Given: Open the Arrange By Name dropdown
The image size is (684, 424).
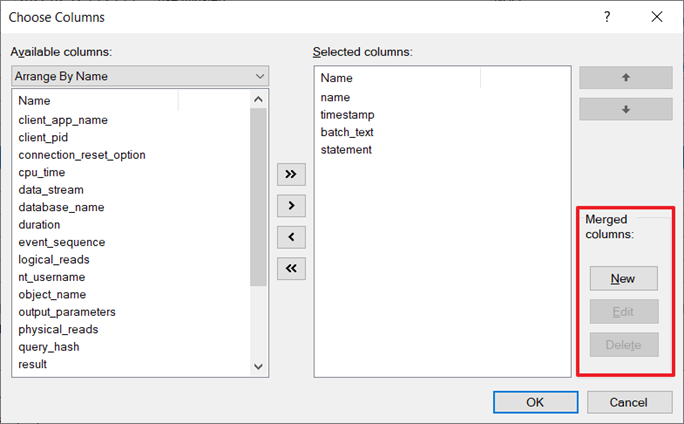Looking at the screenshot, I should 140,76.
